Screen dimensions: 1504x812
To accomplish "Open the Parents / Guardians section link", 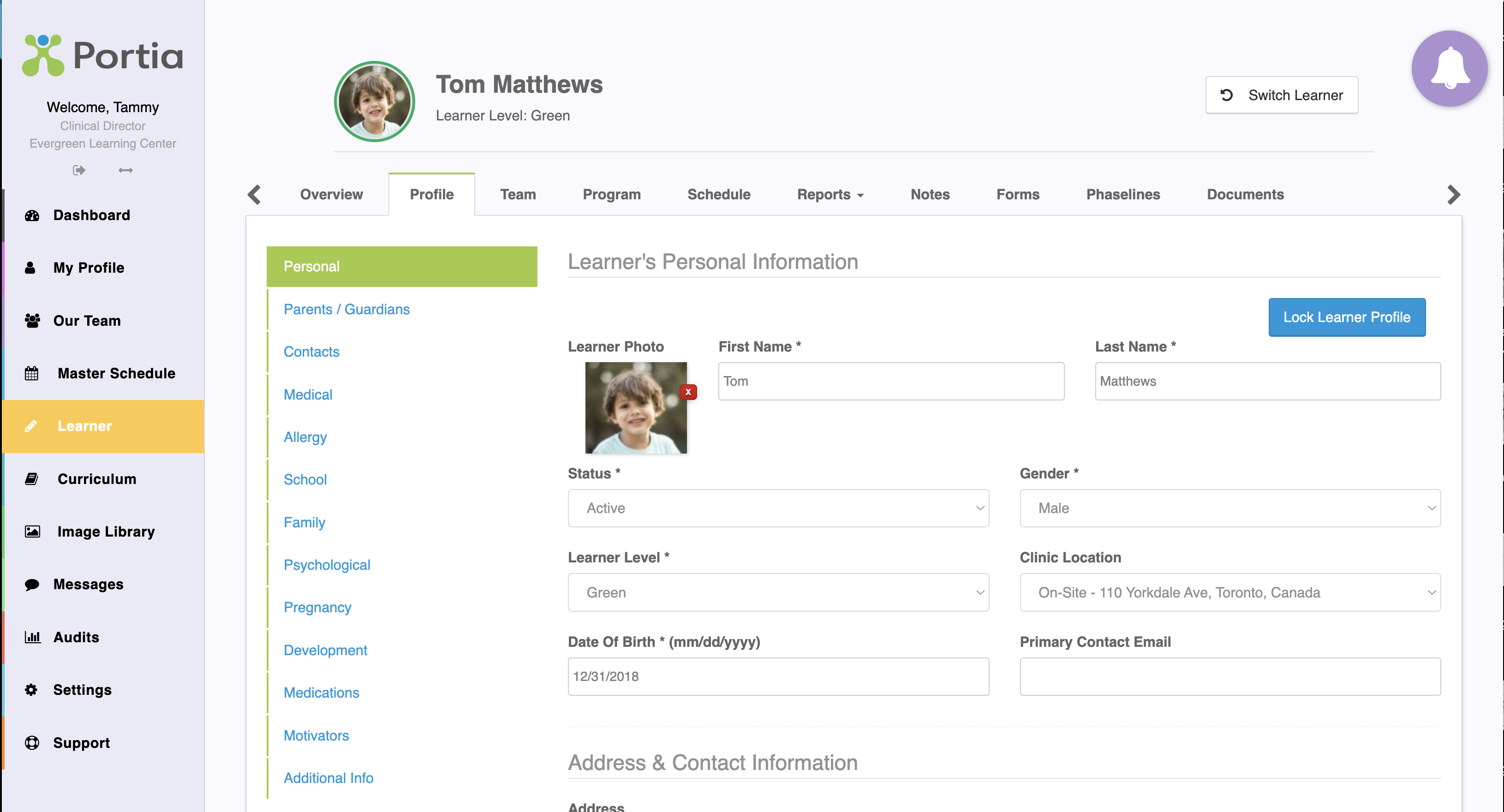I will pos(346,309).
